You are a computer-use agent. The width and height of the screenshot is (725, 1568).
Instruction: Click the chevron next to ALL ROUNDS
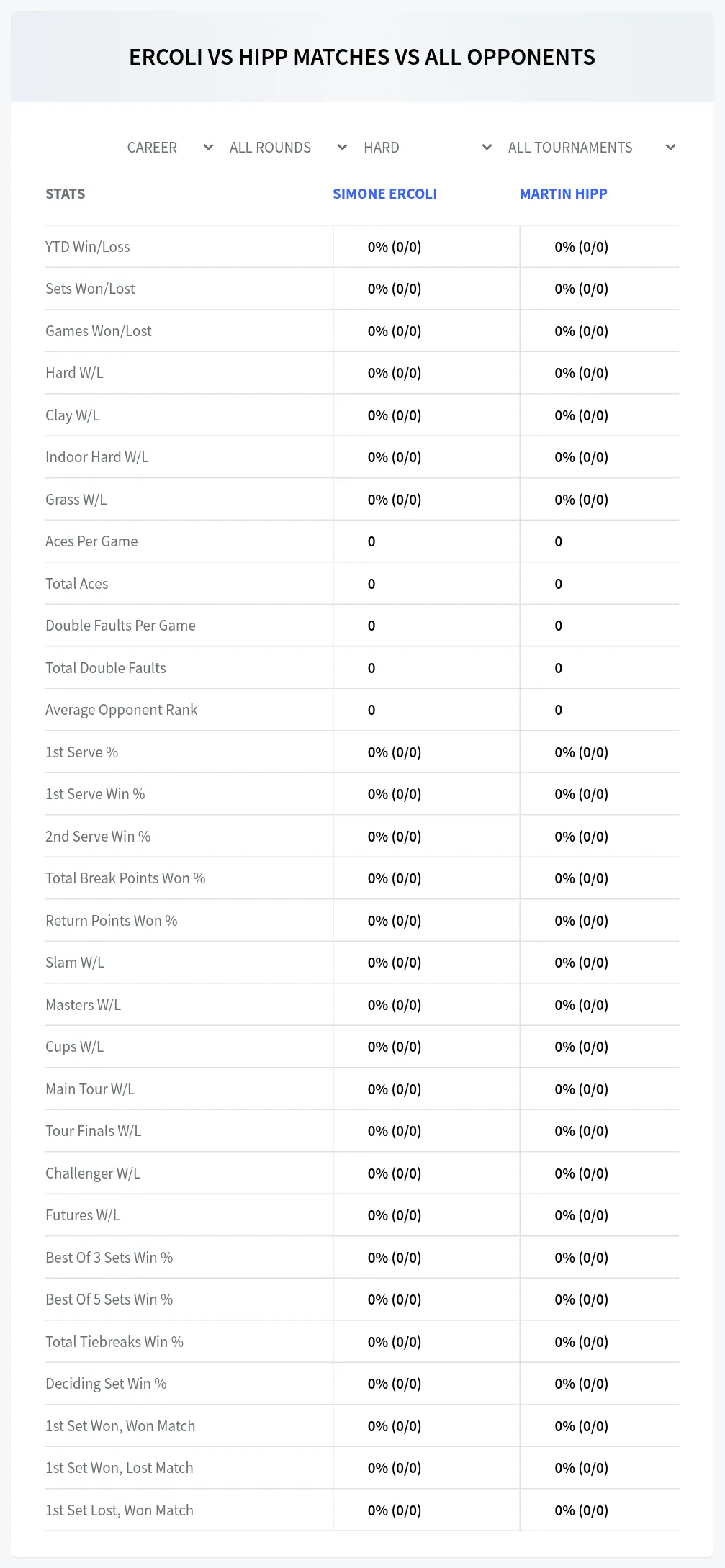click(x=342, y=148)
